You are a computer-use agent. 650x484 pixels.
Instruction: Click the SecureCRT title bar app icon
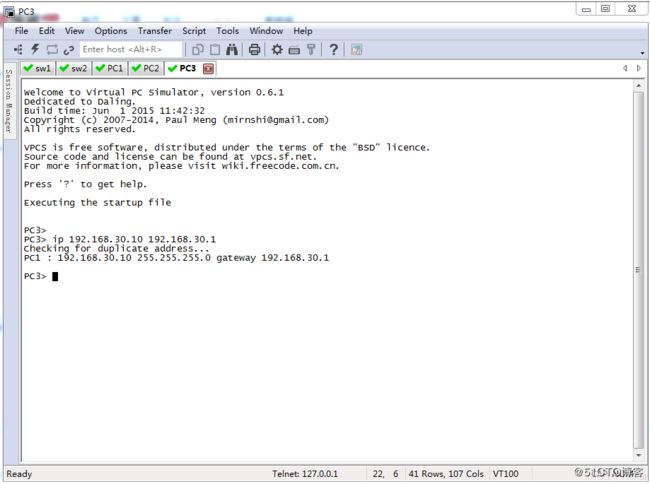click(9, 12)
